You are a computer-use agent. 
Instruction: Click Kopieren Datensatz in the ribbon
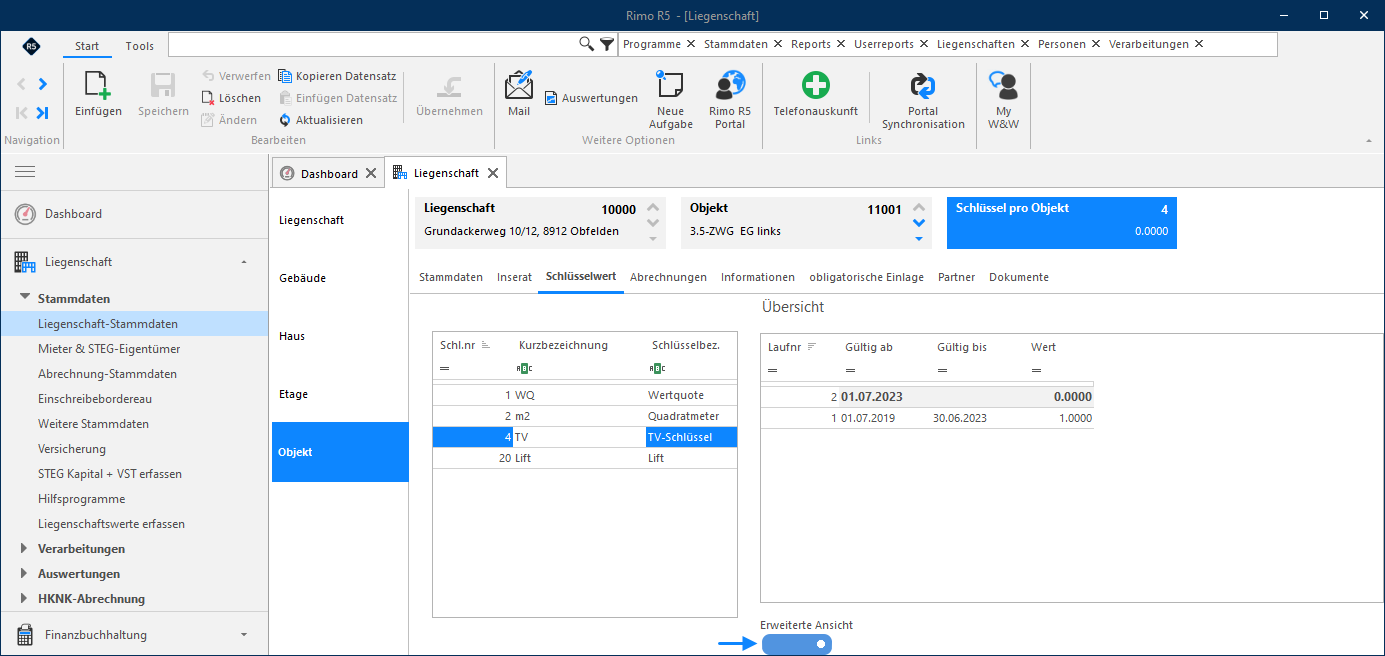click(x=336, y=76)
